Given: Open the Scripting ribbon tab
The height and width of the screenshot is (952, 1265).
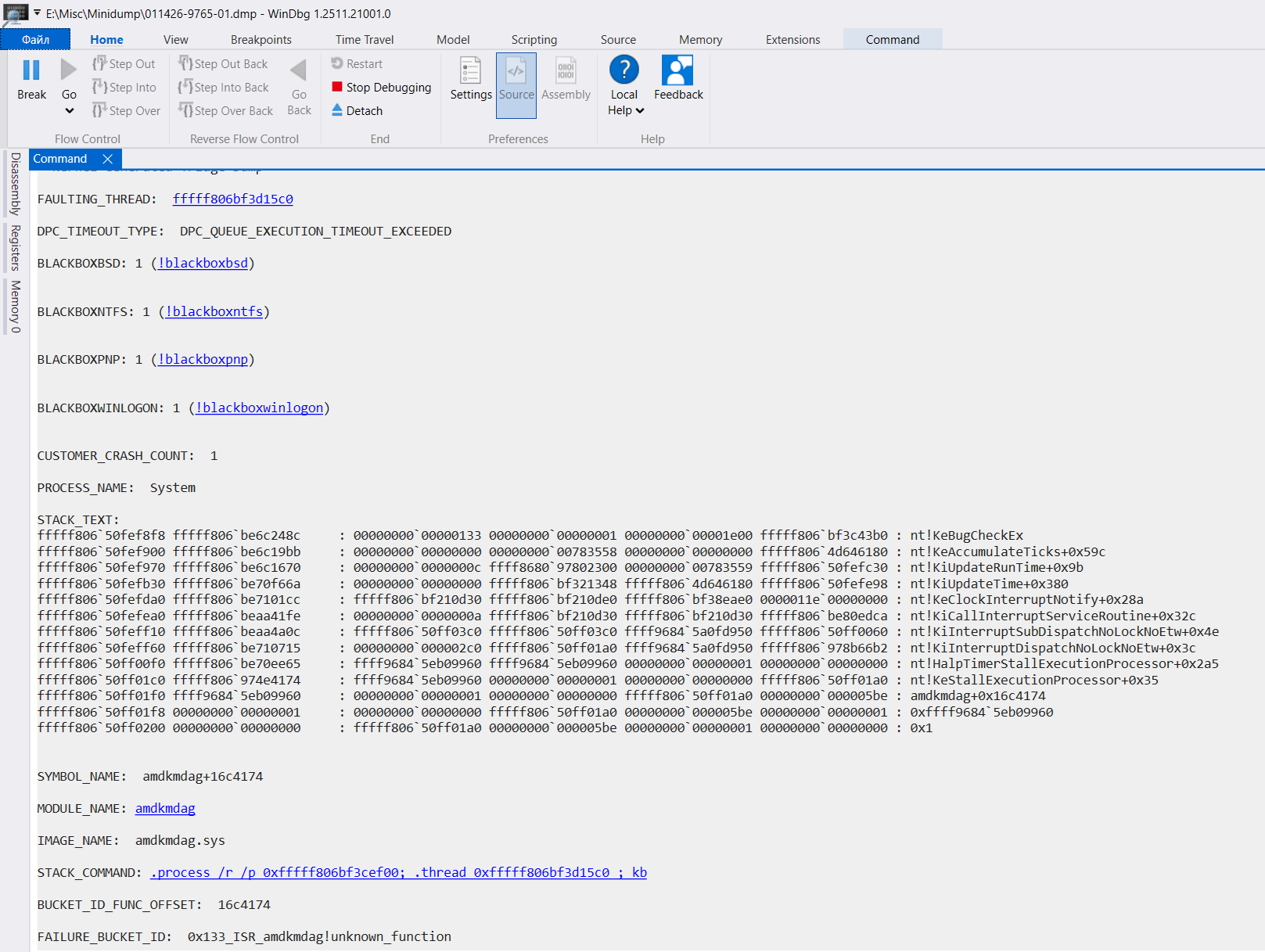Looking at the screenshot, I should pyautogui.click(x=534, y=39).
